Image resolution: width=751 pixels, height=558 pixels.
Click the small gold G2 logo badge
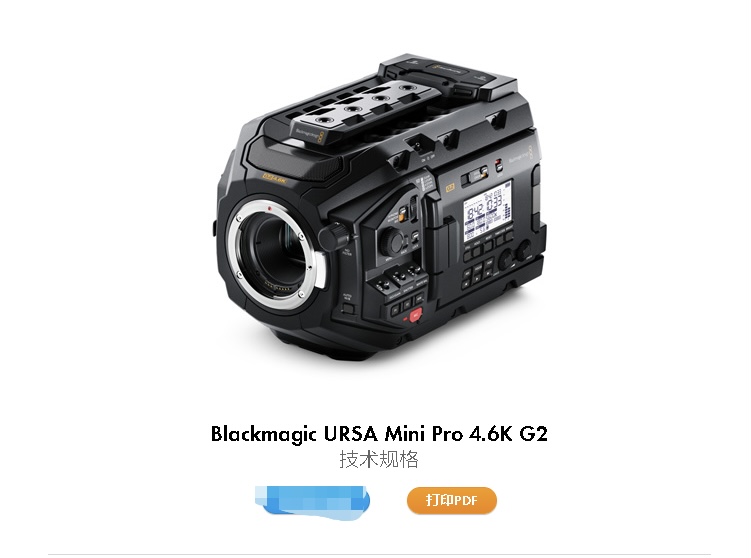point(450,188)
